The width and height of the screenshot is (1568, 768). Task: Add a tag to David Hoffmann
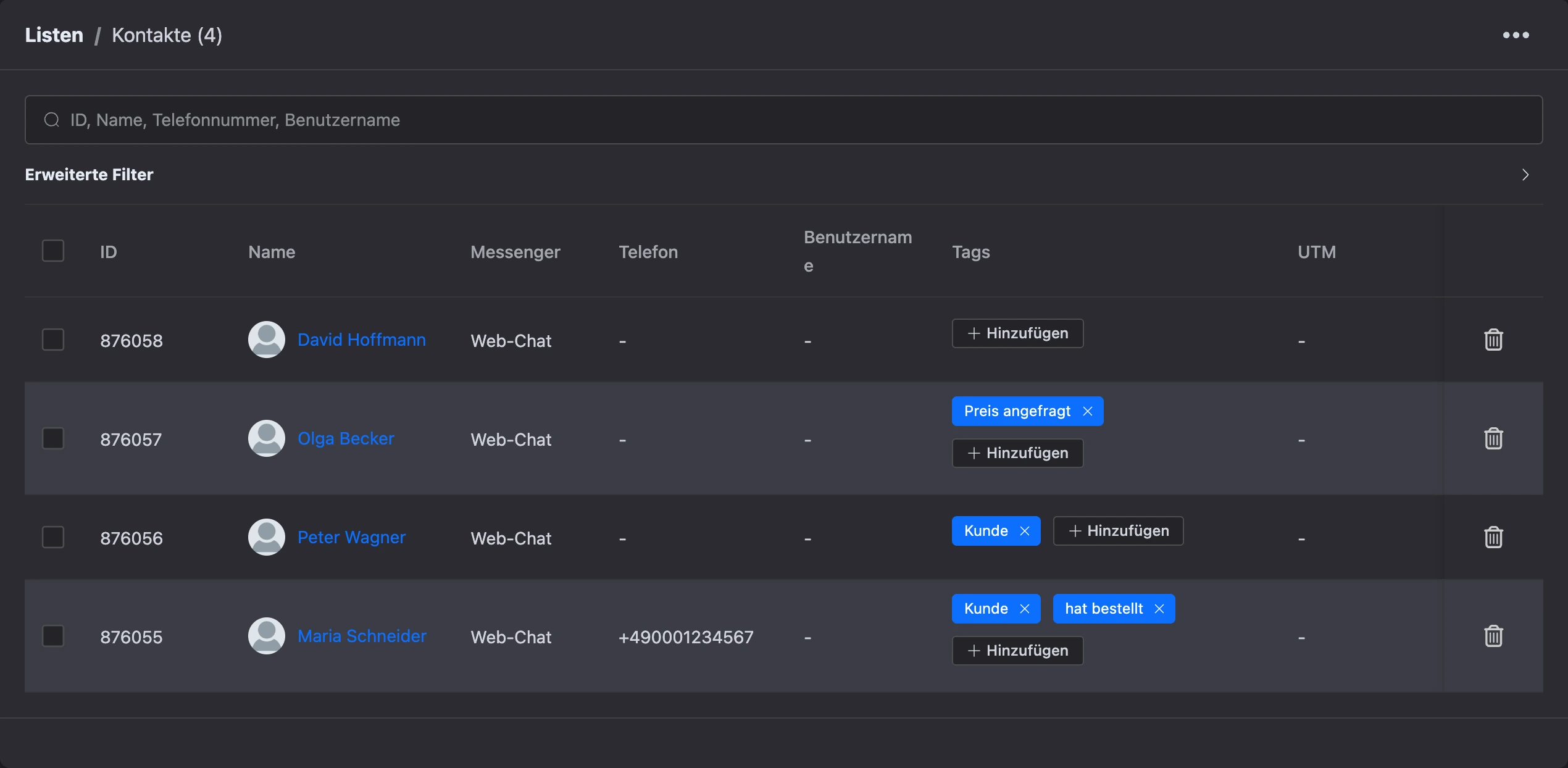point(1017,333)
